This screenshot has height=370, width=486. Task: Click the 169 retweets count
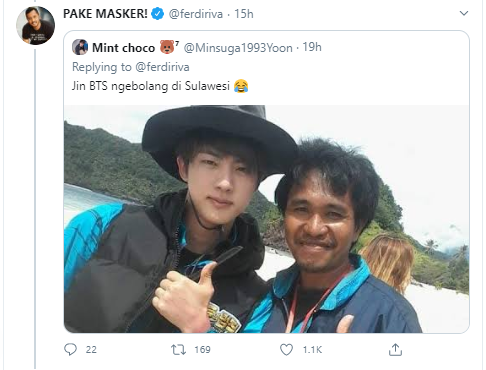(x=202, y=350)
